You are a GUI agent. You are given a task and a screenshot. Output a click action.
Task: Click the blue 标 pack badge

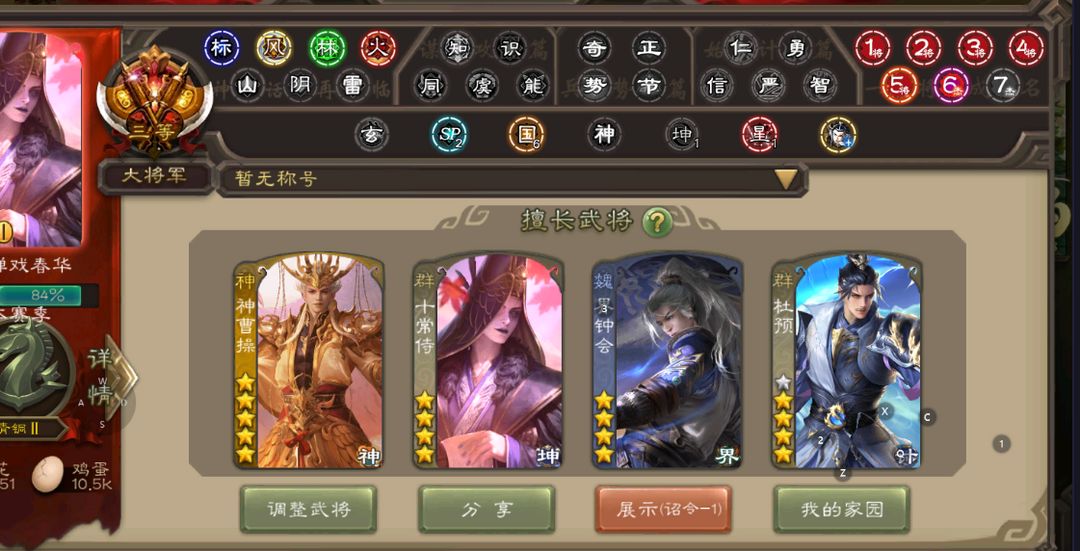[222, 48]
